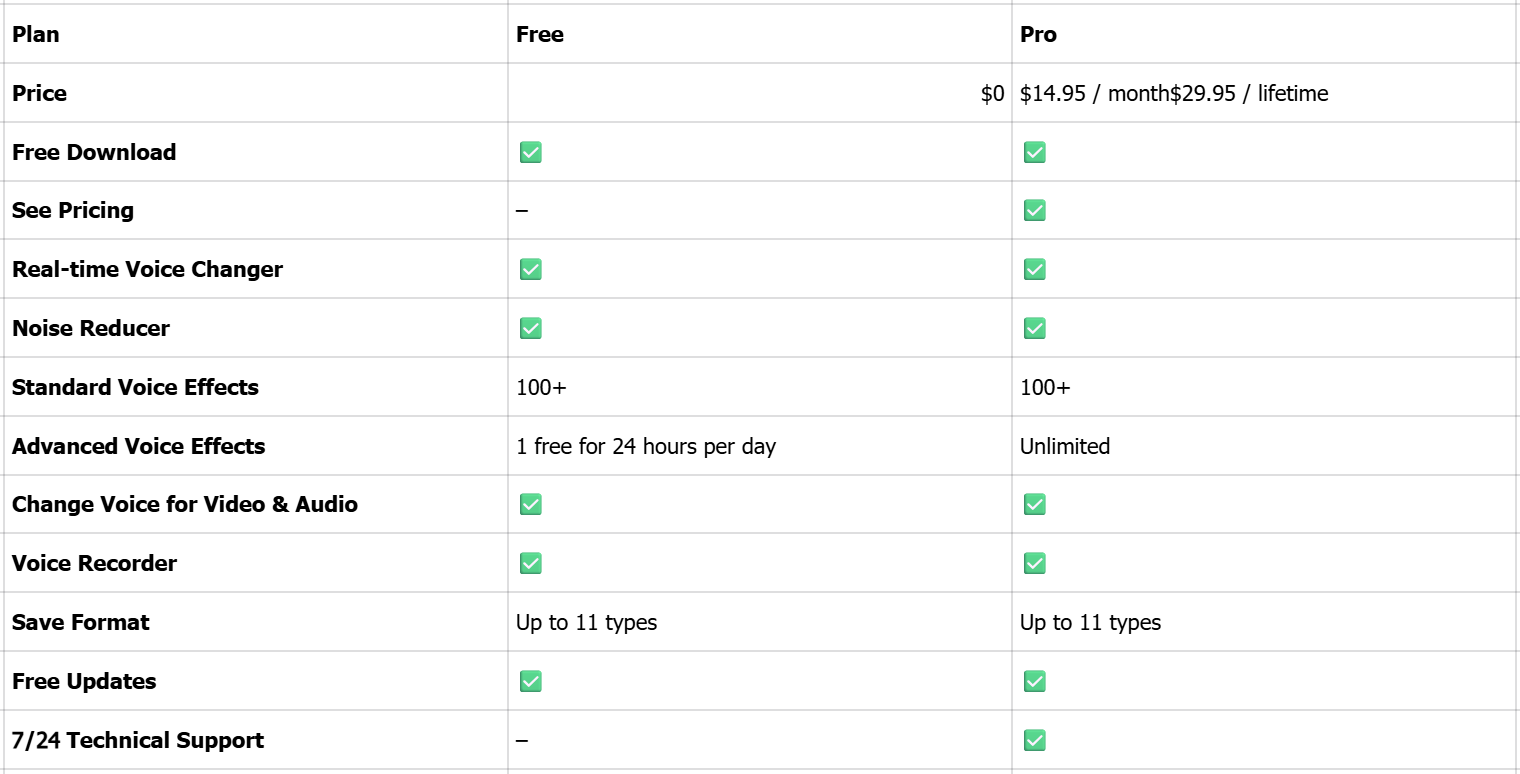Click Real-time Voice Changer checkmark in Pro column
The height and width of the screenshot is (774, 1520).
1034,269
